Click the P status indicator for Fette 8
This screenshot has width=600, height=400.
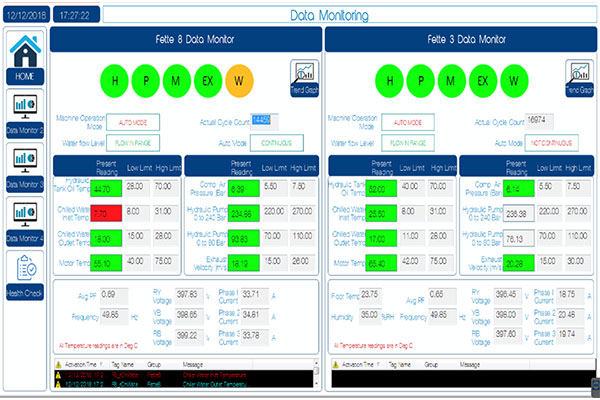coord(145,80)
